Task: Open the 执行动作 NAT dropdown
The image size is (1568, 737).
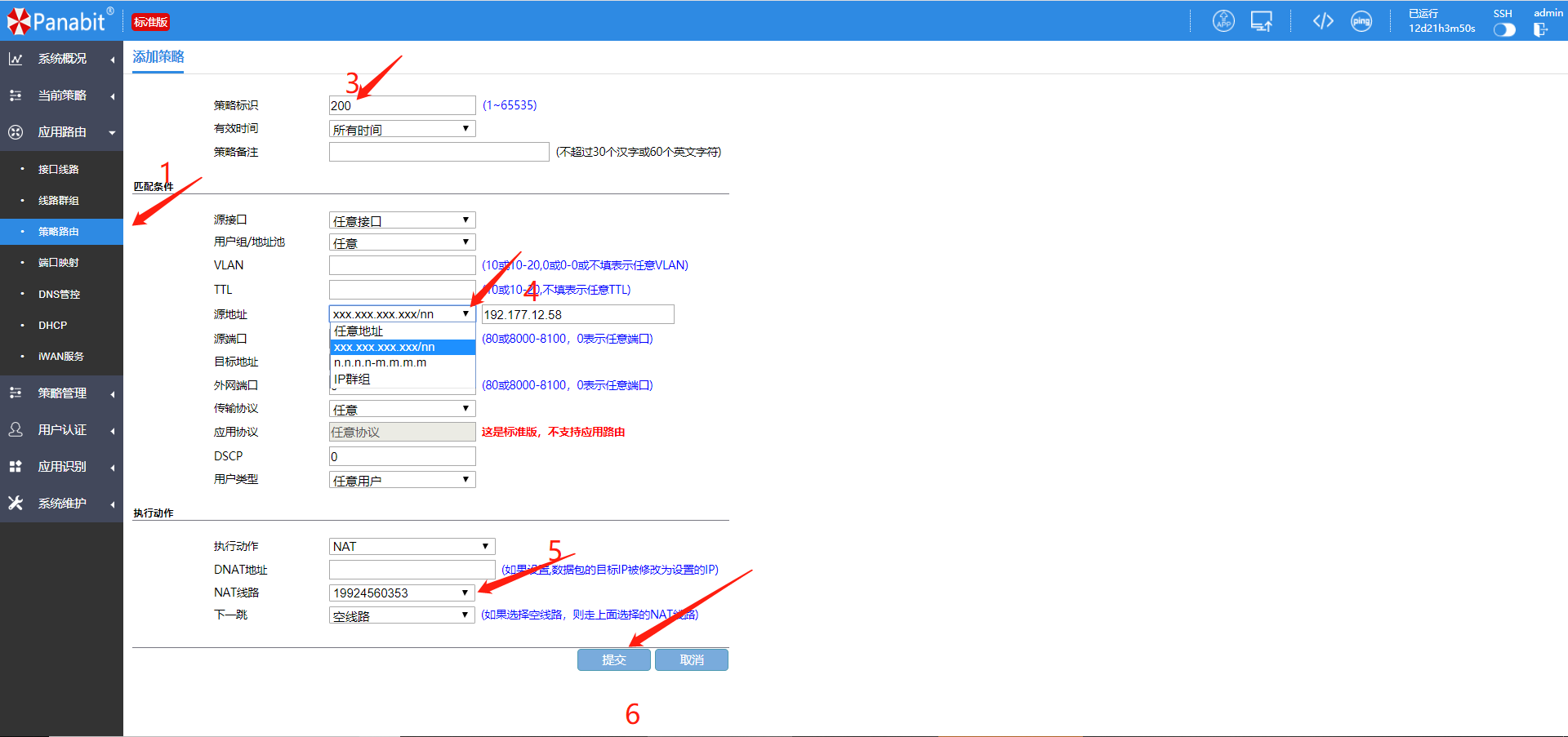Action: (x=412, y=547)
